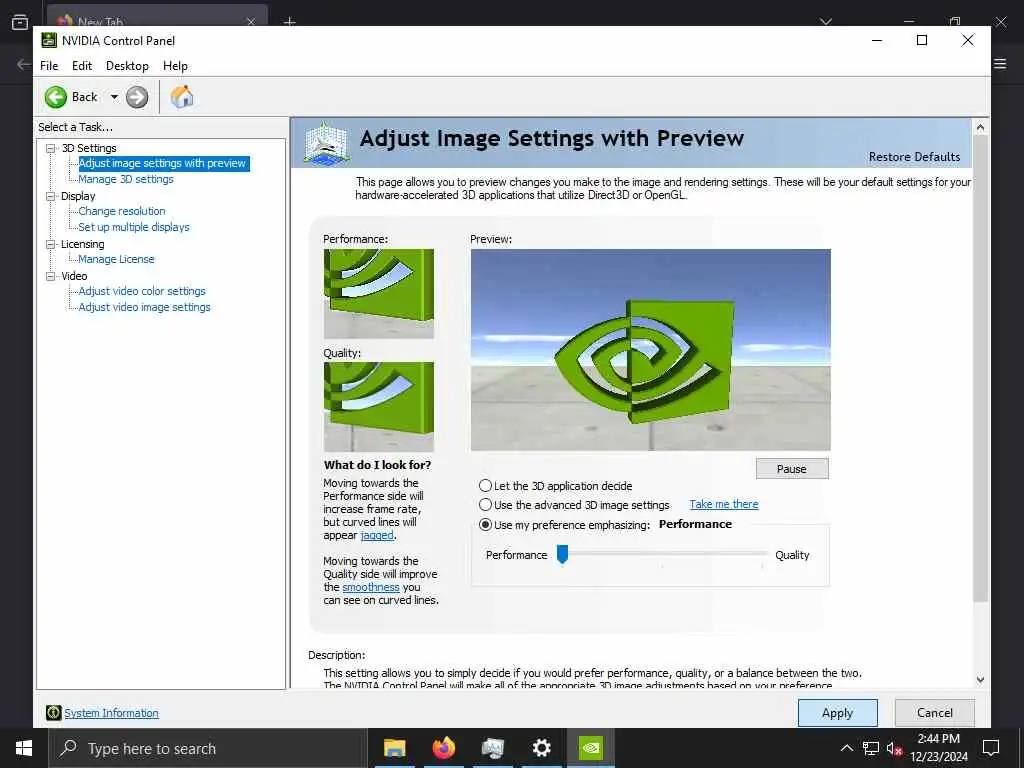The image size is (1024, 768).
Task: Click the muted volume tray icon
Action: point(894,748)
